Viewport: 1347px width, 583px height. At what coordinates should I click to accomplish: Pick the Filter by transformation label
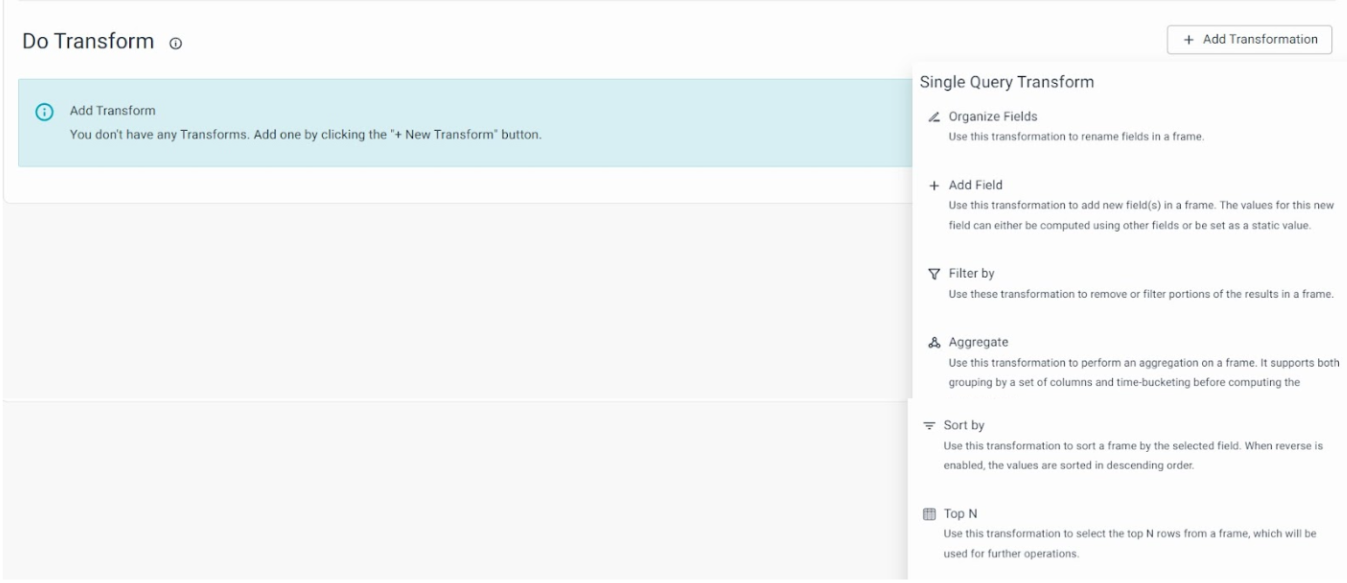pyautogui.click(x=971, y=273)
